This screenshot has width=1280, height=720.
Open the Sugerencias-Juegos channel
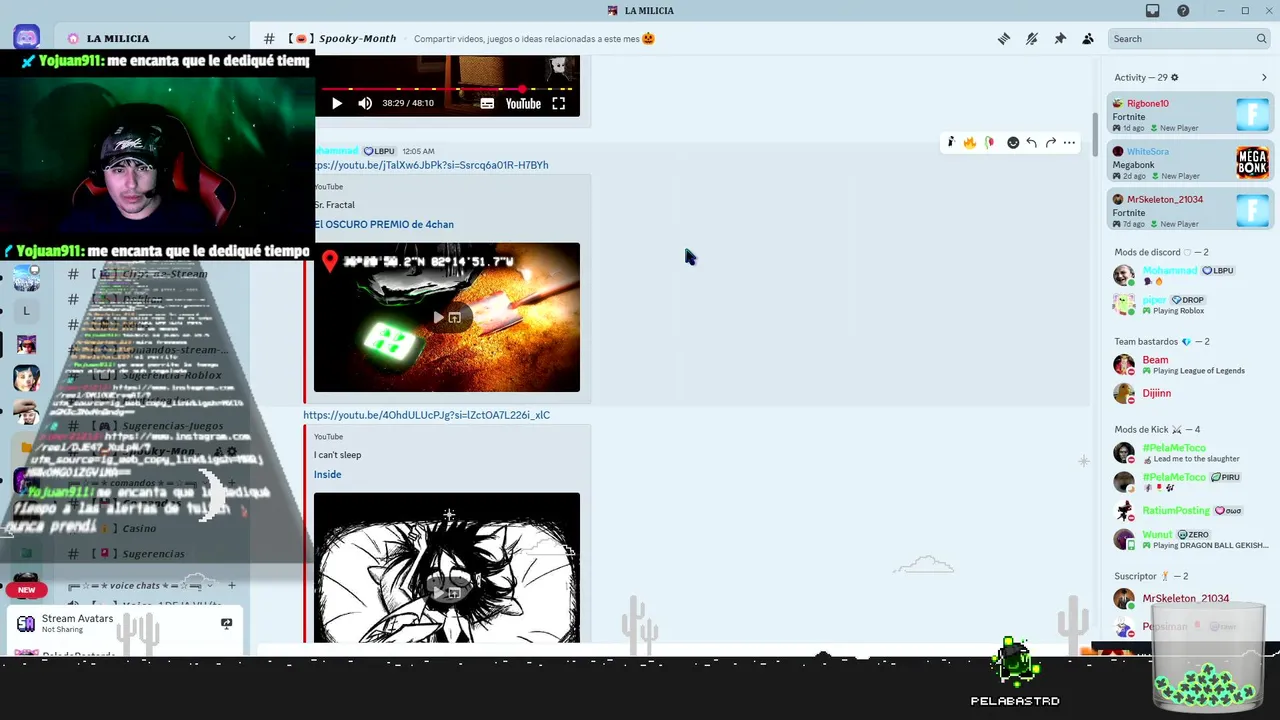click(x=150, y=426)
